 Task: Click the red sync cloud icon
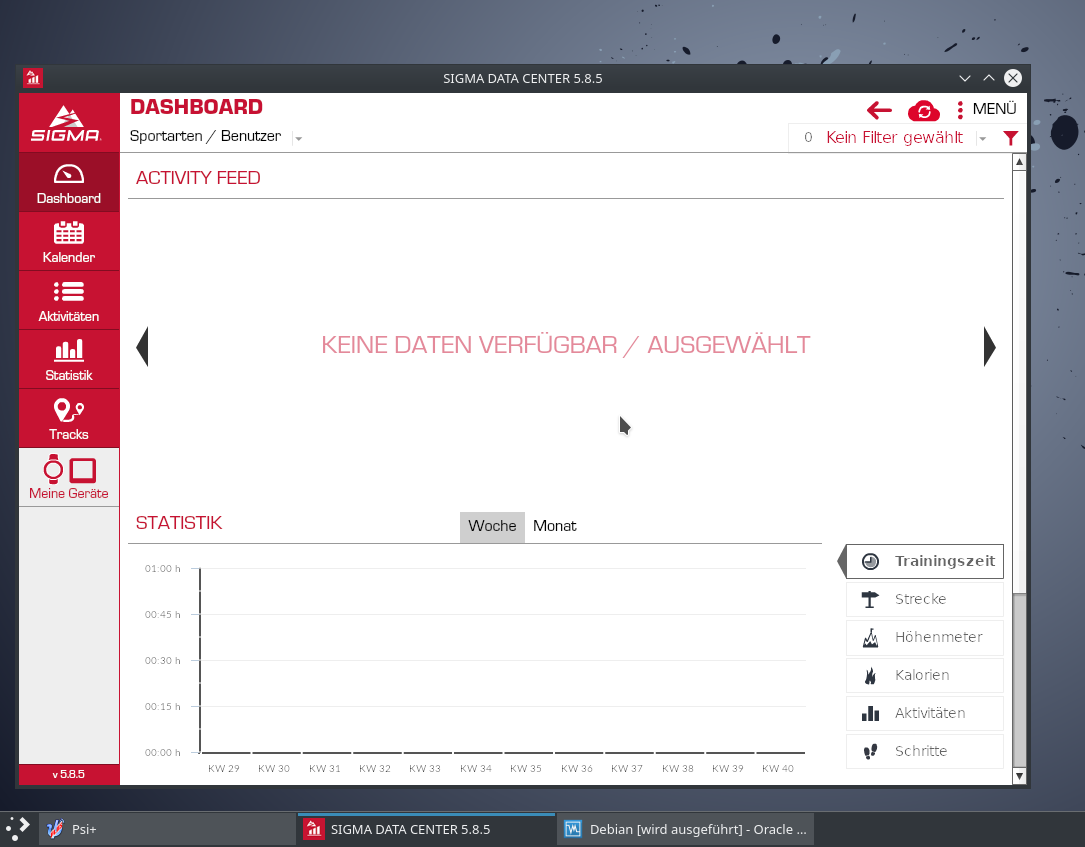click(x=923, y=111)
